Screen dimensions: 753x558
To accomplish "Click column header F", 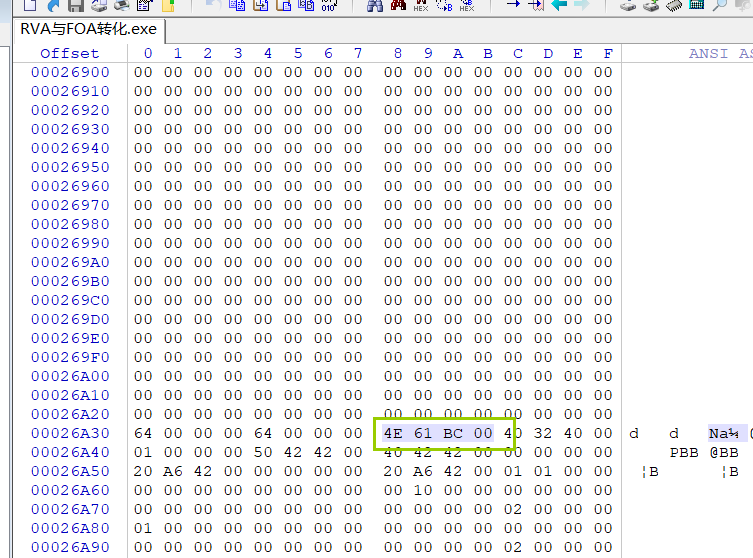I will (608, 53).
